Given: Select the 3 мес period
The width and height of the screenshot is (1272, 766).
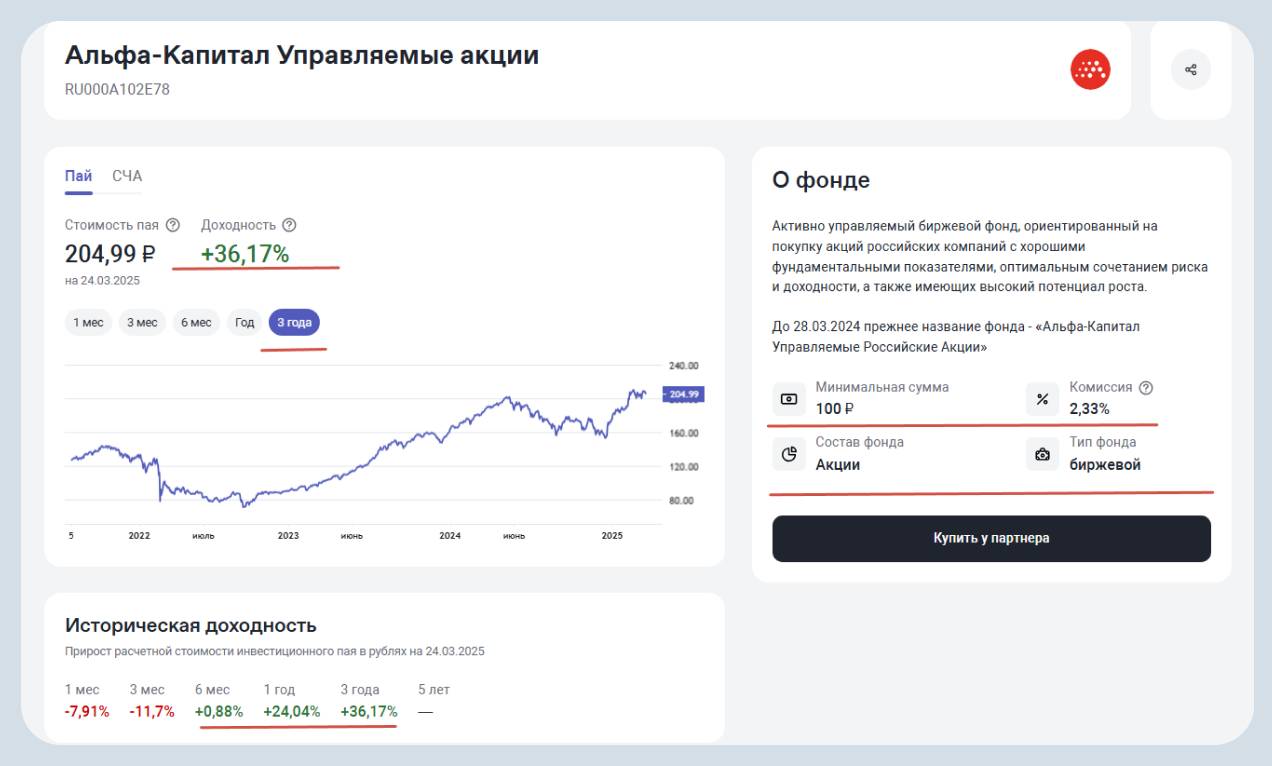Looking at the screenshot, I should (x=142, y=322).
